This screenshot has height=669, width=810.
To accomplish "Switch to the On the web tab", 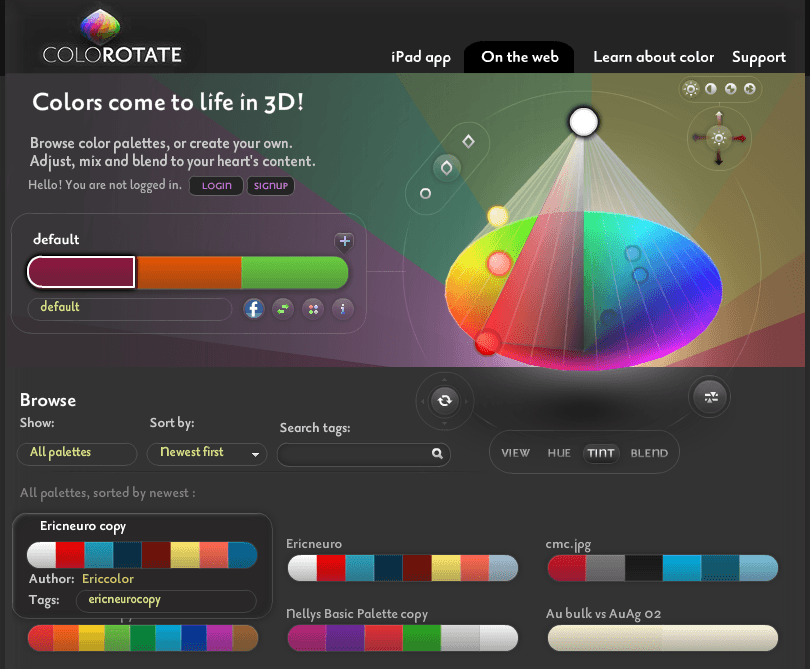I will coord(520,57).
